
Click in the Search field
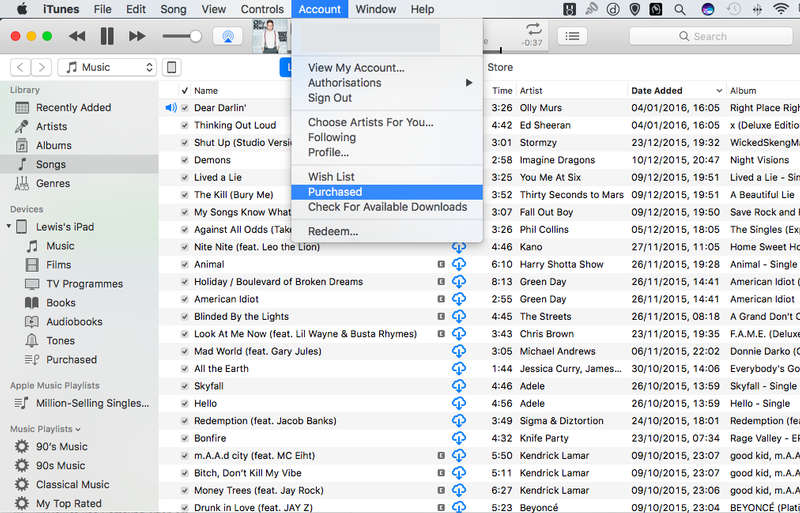pyautogui.click(x=710, y=36)
